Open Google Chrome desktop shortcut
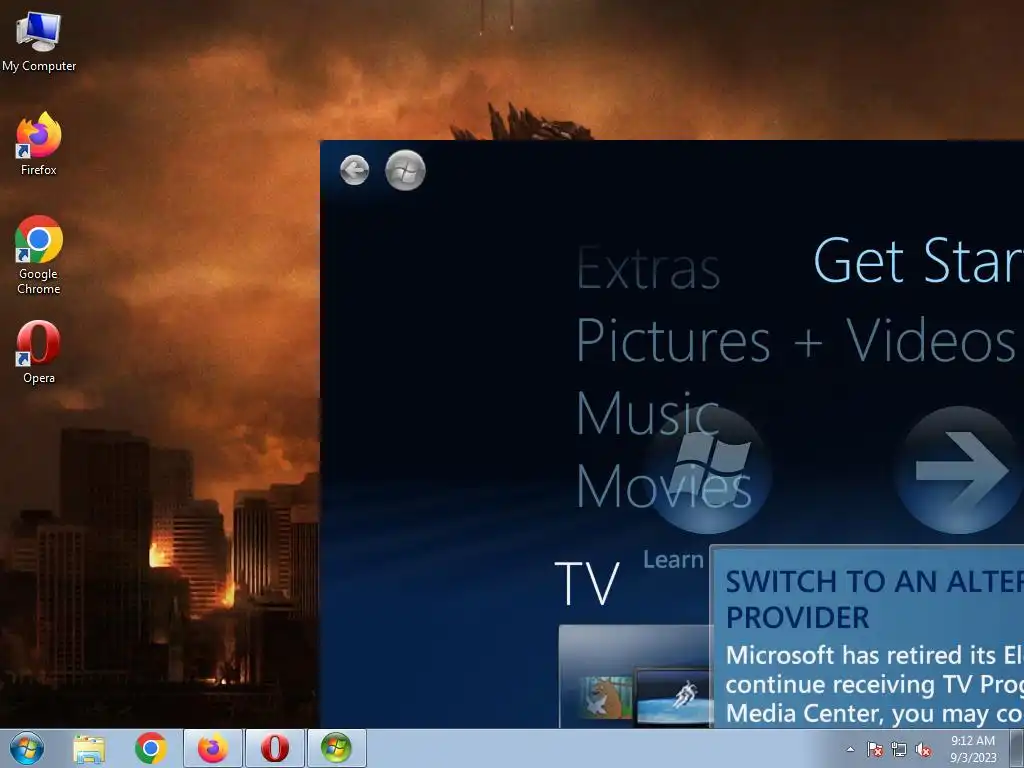This screenshot has height=768, width=1024. tap(39, 255)
